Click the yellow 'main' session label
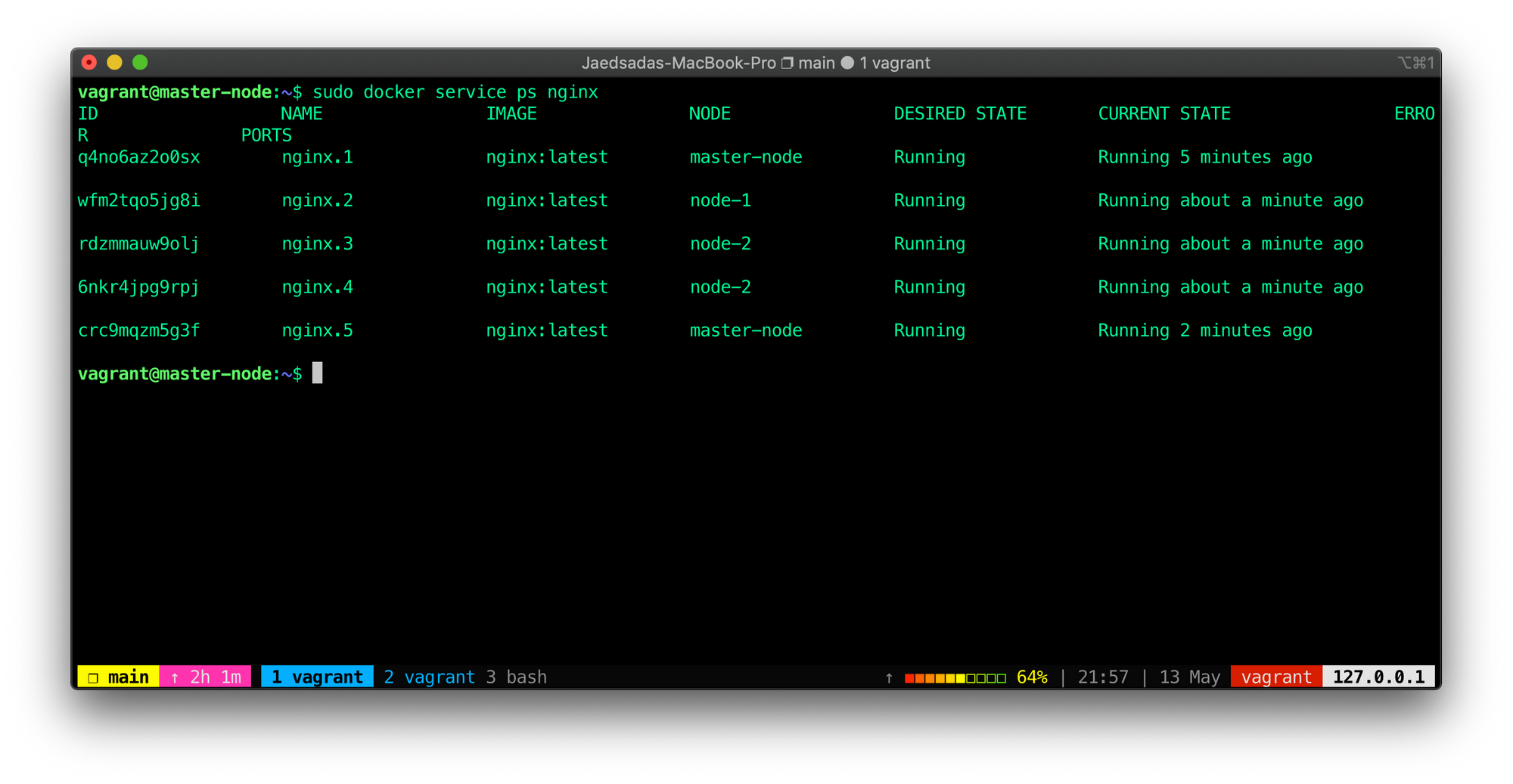The width and height of the screenshot is (1513, 784). point(118,677)
